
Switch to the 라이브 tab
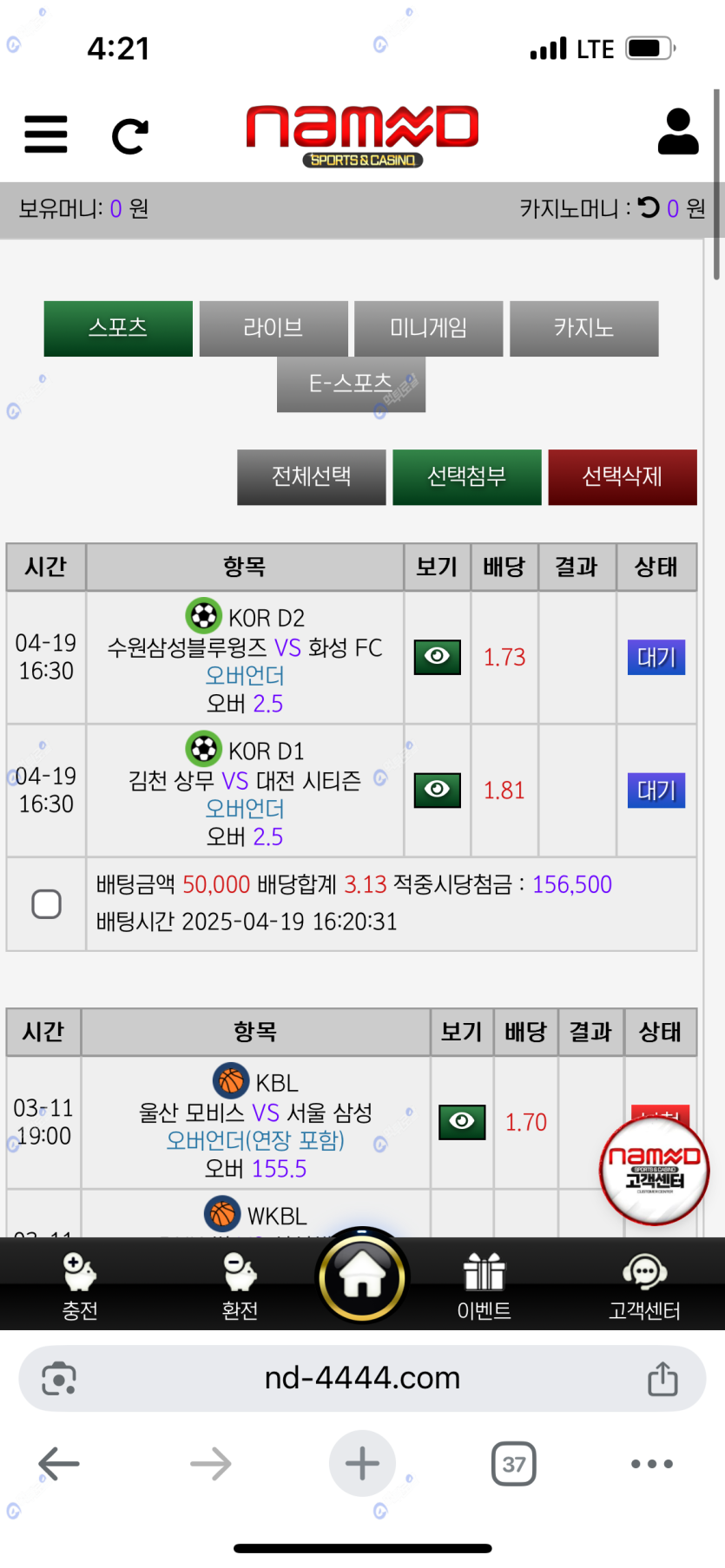[274, 328]
